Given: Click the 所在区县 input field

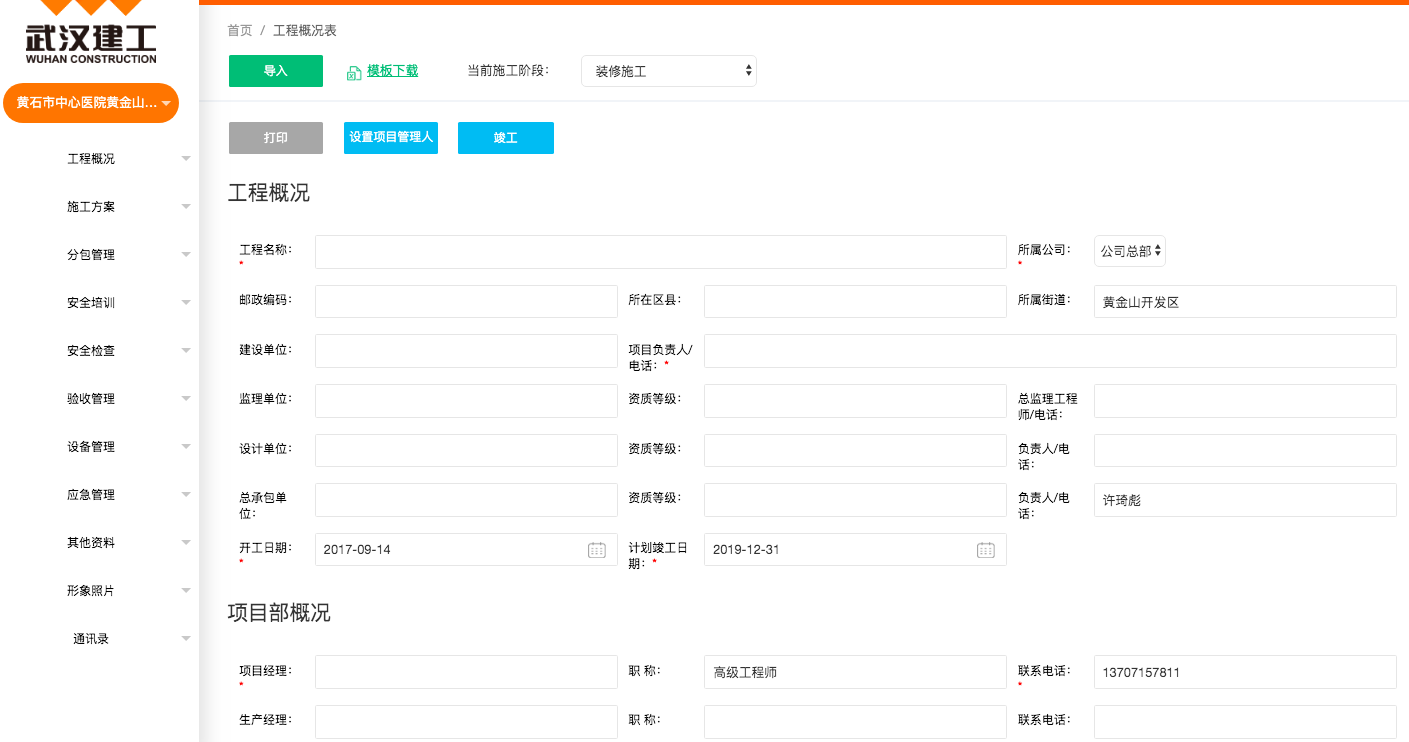Looking at the screenshot, I should 855,302.
